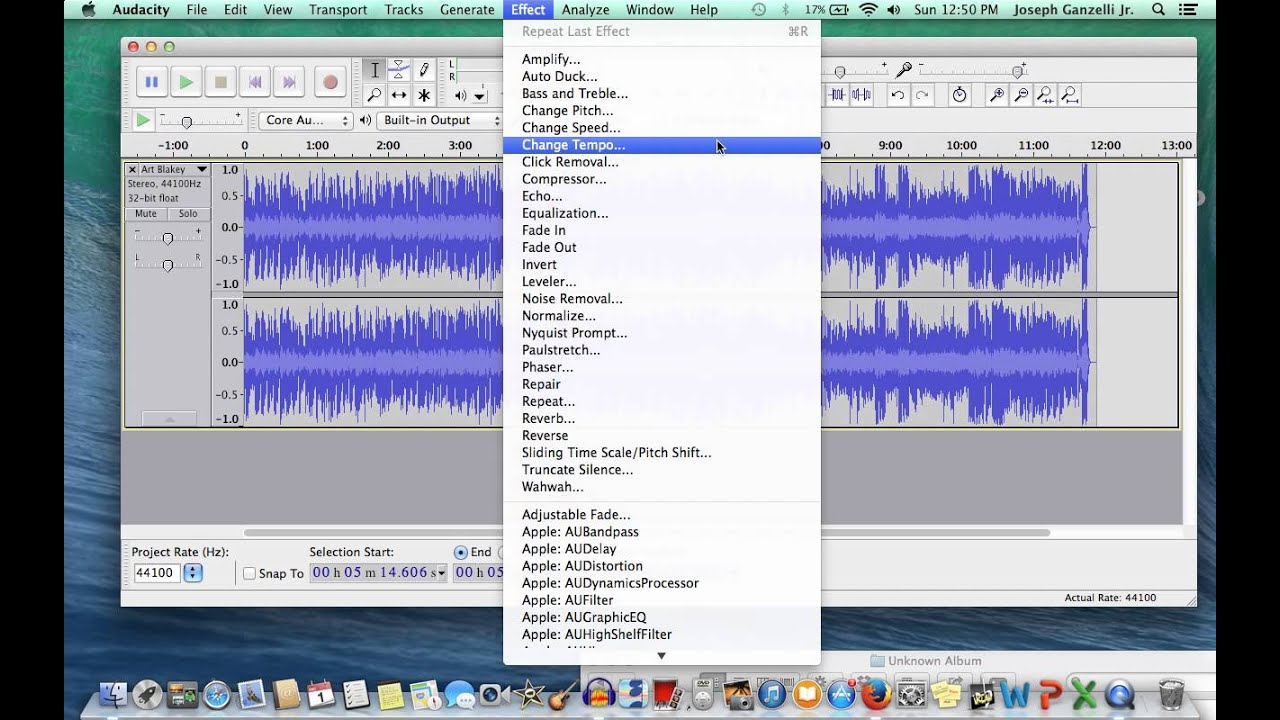
Task: Open Firefox from the Dock
Action: (876, 693)
